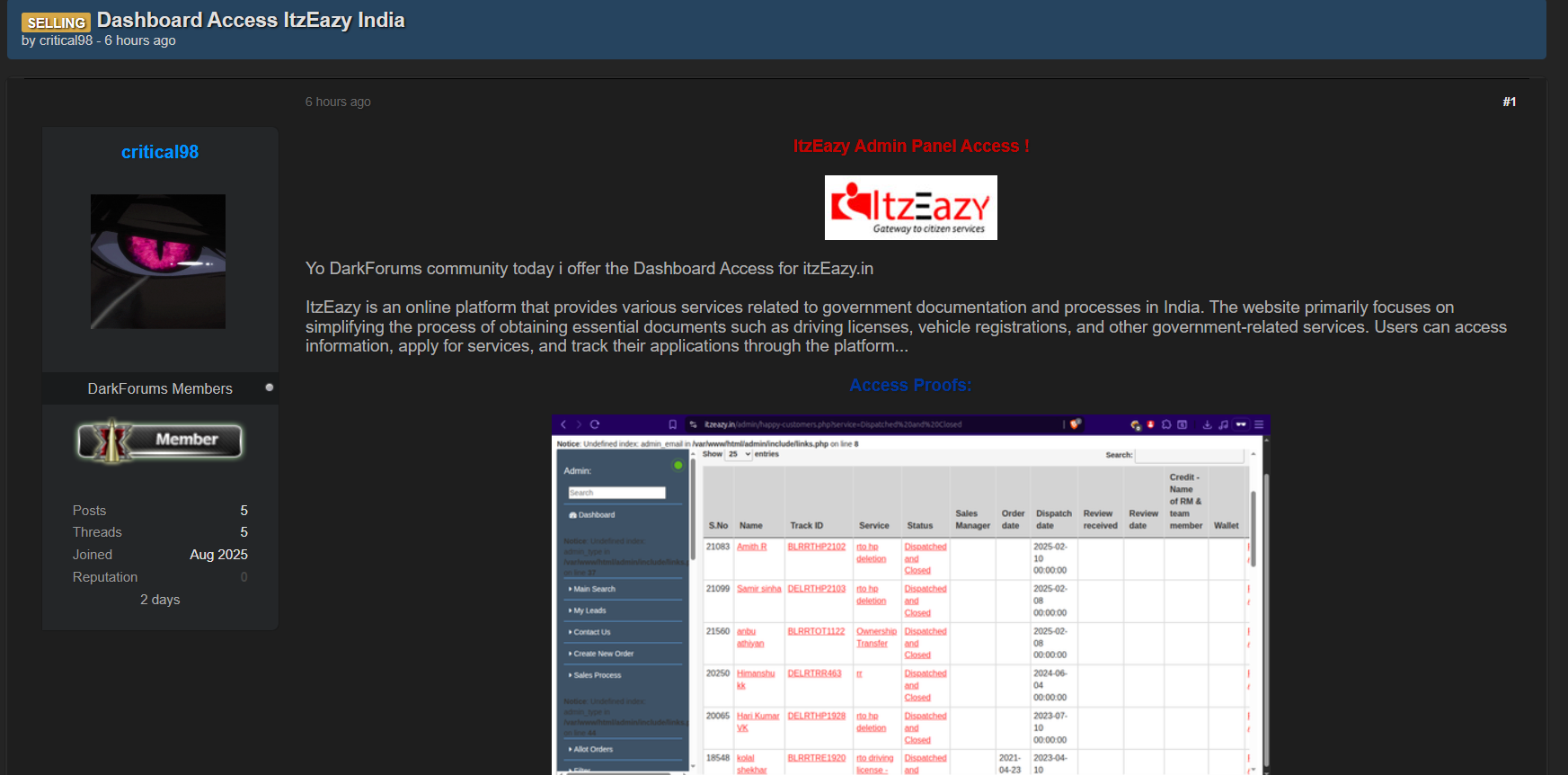Expand the Create New Order sidebar item

[603, 654]
